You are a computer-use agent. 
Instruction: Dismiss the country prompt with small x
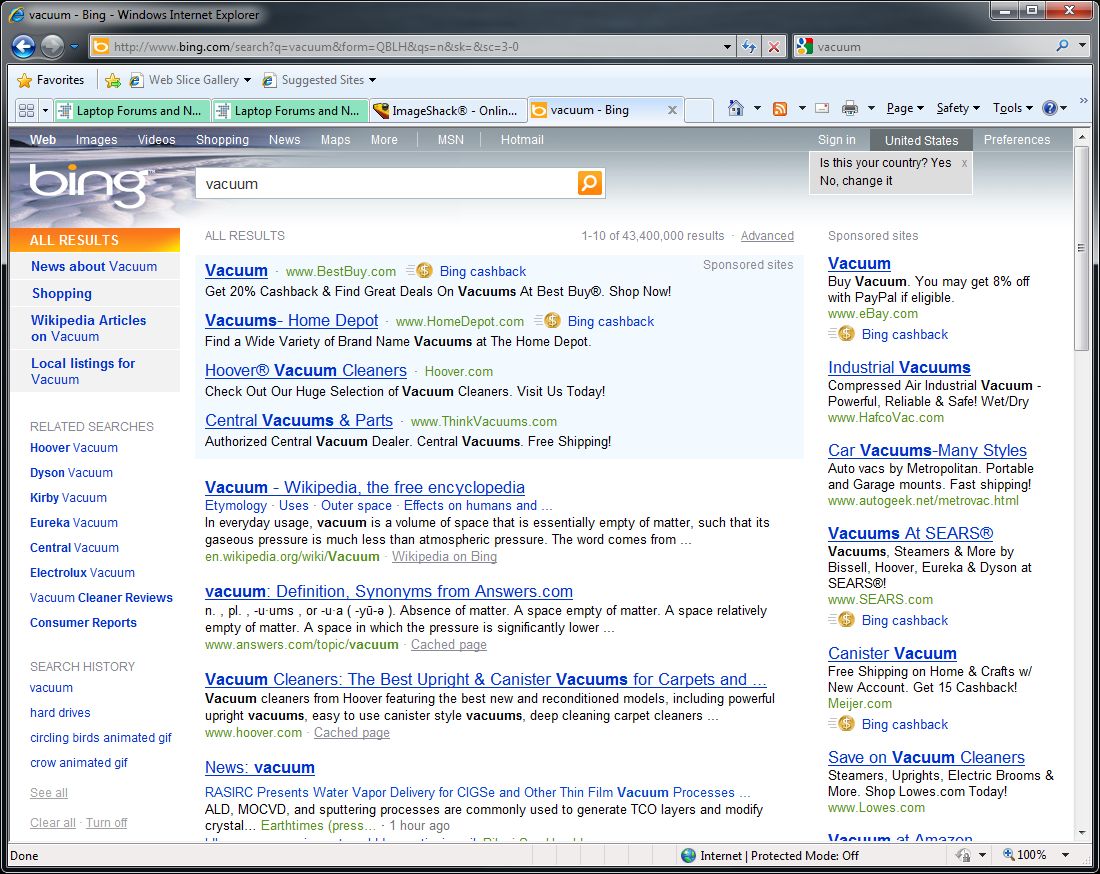pos(965,163)
